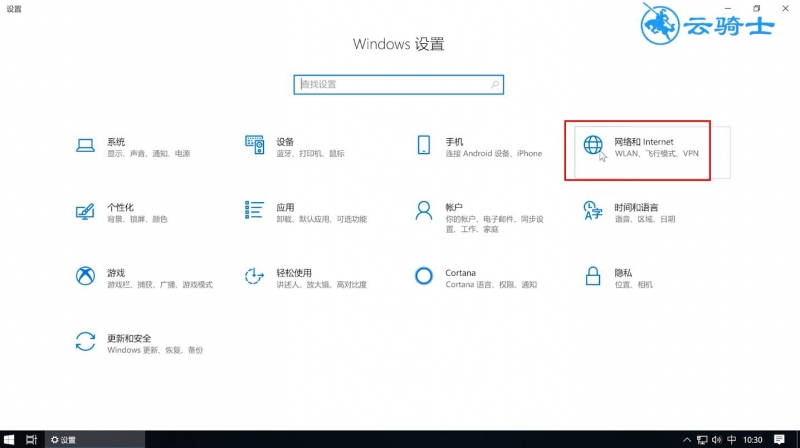Open the Update & Security (更新和安全) icon

[x=85, y=341]
